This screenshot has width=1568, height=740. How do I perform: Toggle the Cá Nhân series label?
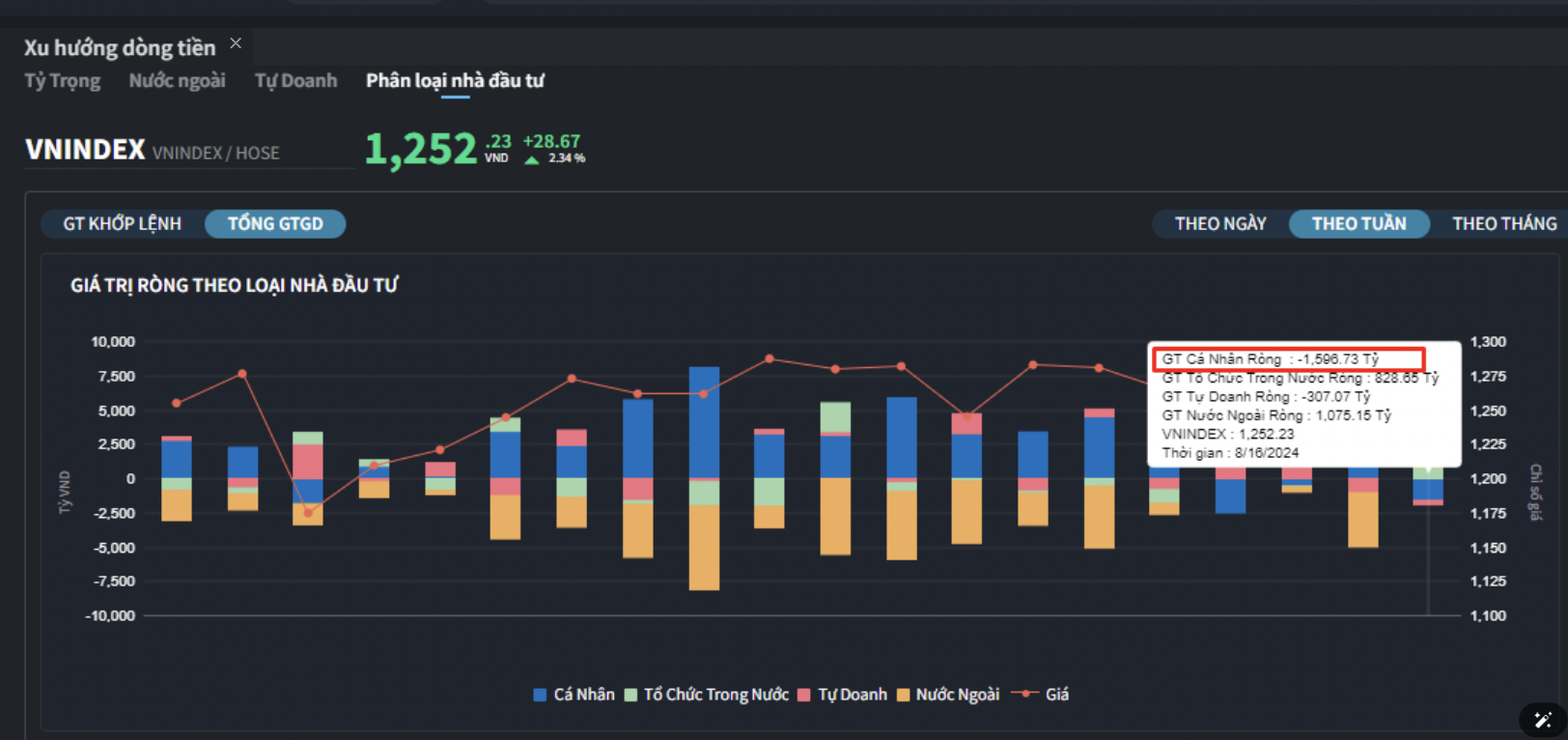(x=583, y=695)
